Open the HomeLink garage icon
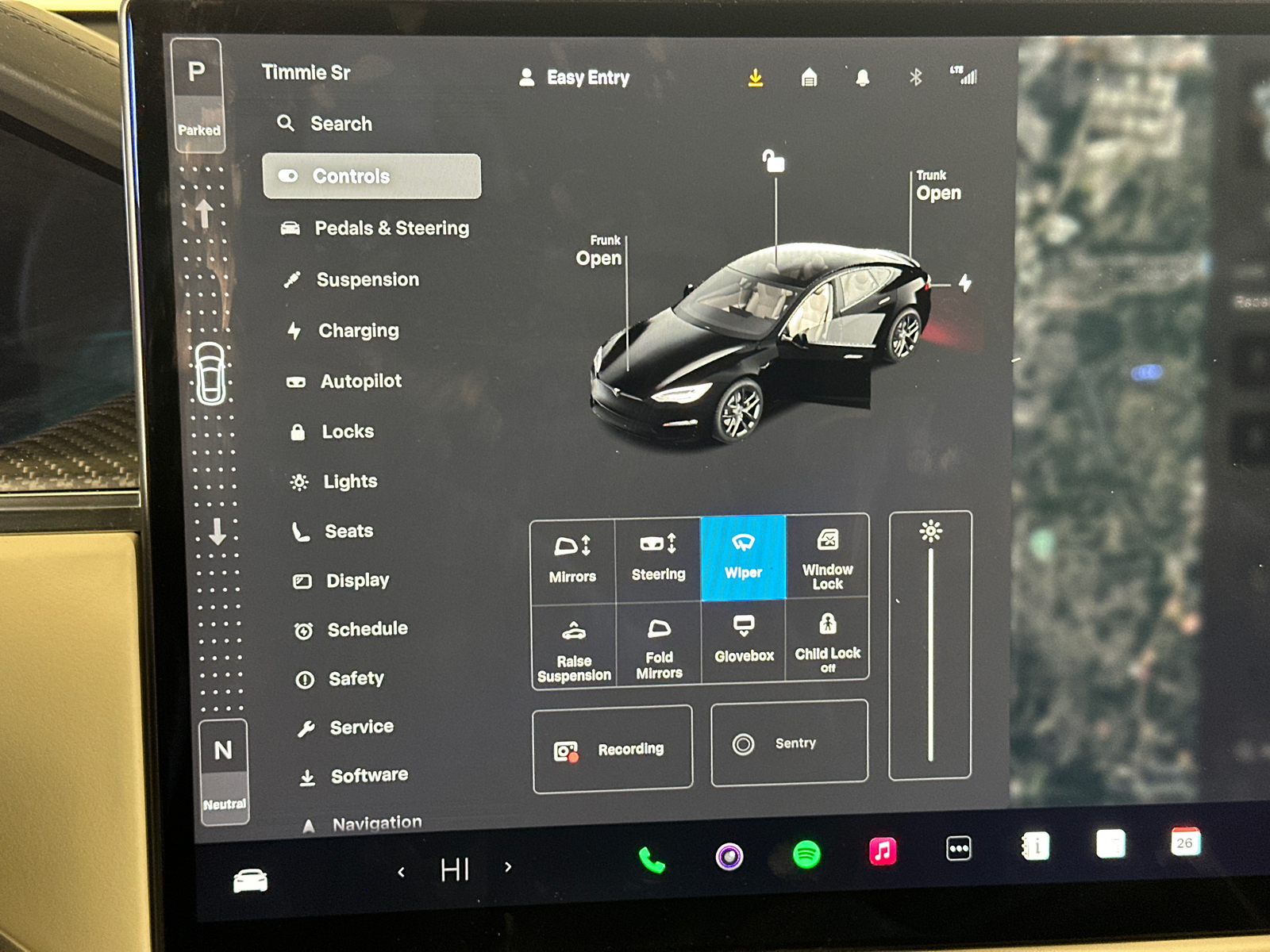The height and width of the screenshot is (952, 1270). point(809,77)
